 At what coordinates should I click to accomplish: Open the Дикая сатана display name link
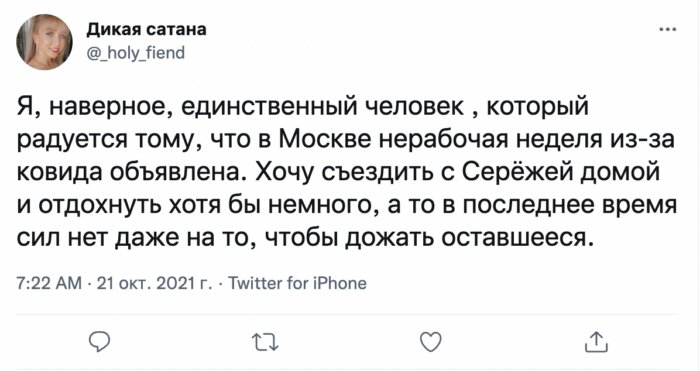coord(146,29)
